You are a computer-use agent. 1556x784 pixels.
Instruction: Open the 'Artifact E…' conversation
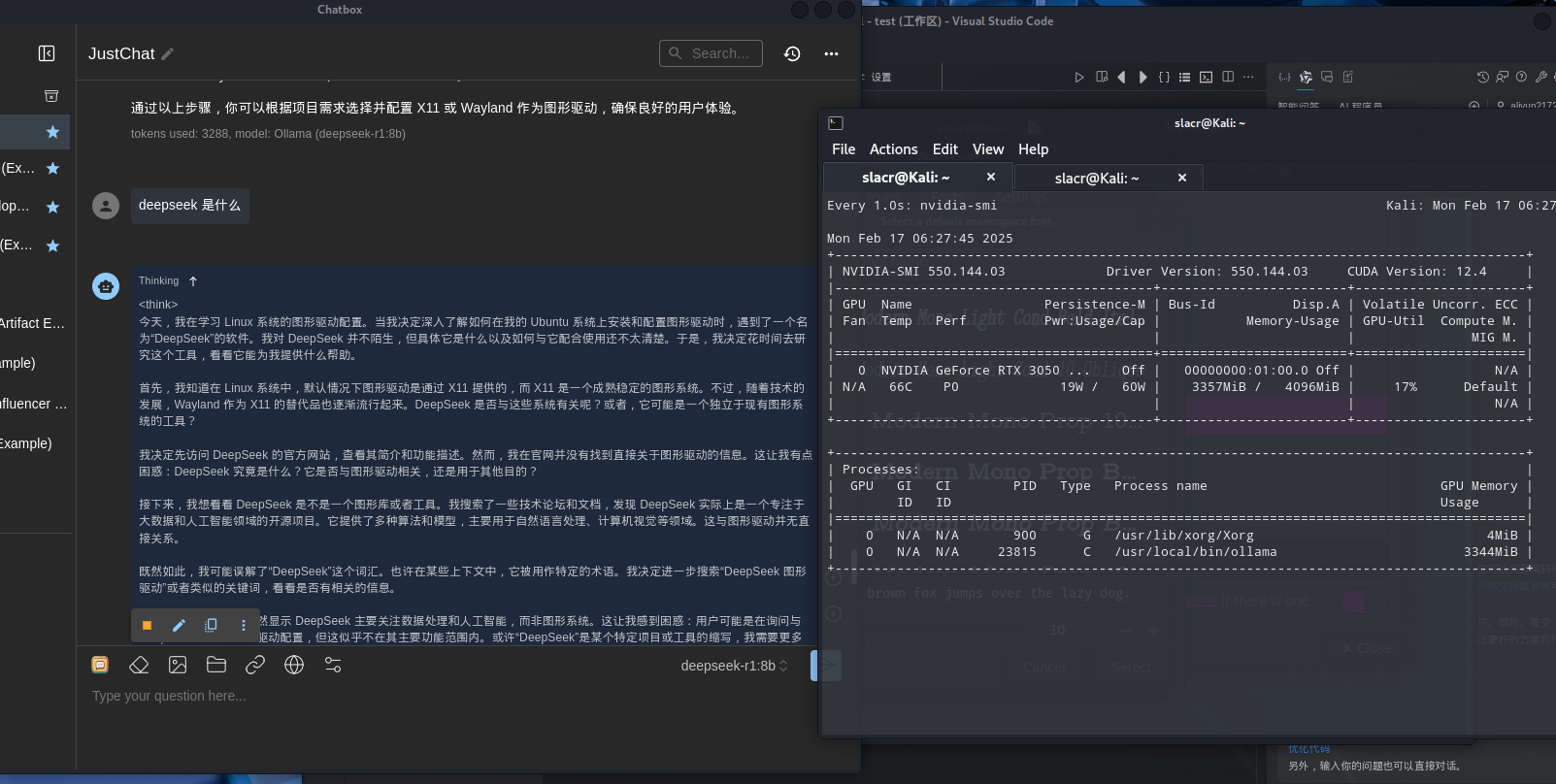coord(33,323)
